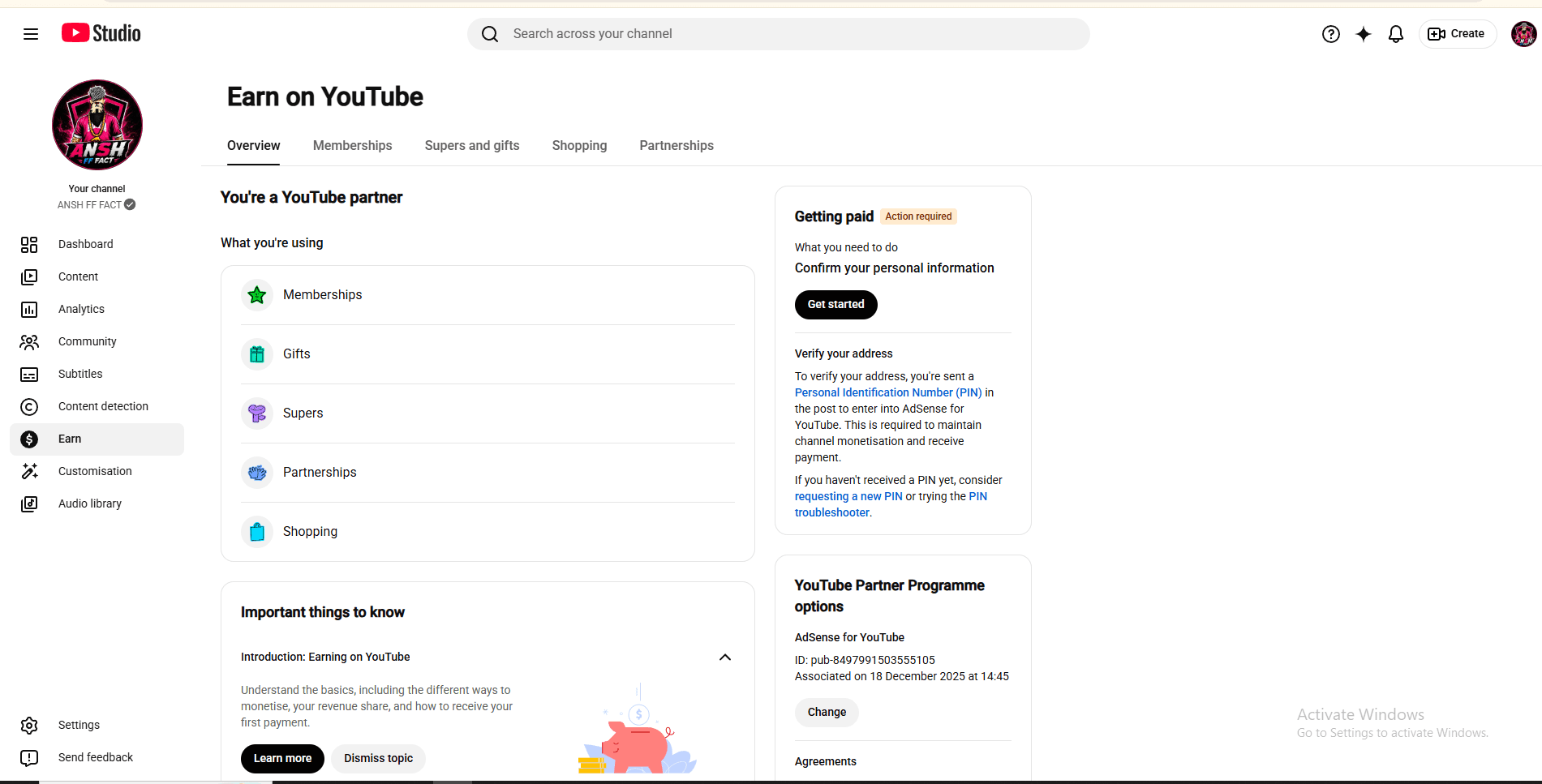Click the Learn more button
1542x784 pixels.
coord(282,759)
